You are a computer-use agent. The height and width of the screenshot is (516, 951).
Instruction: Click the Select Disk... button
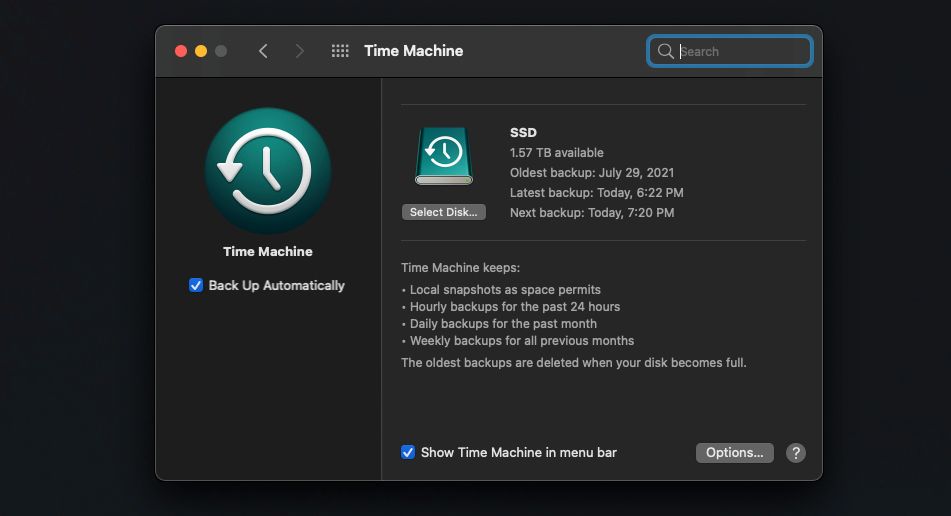point(443,212)
